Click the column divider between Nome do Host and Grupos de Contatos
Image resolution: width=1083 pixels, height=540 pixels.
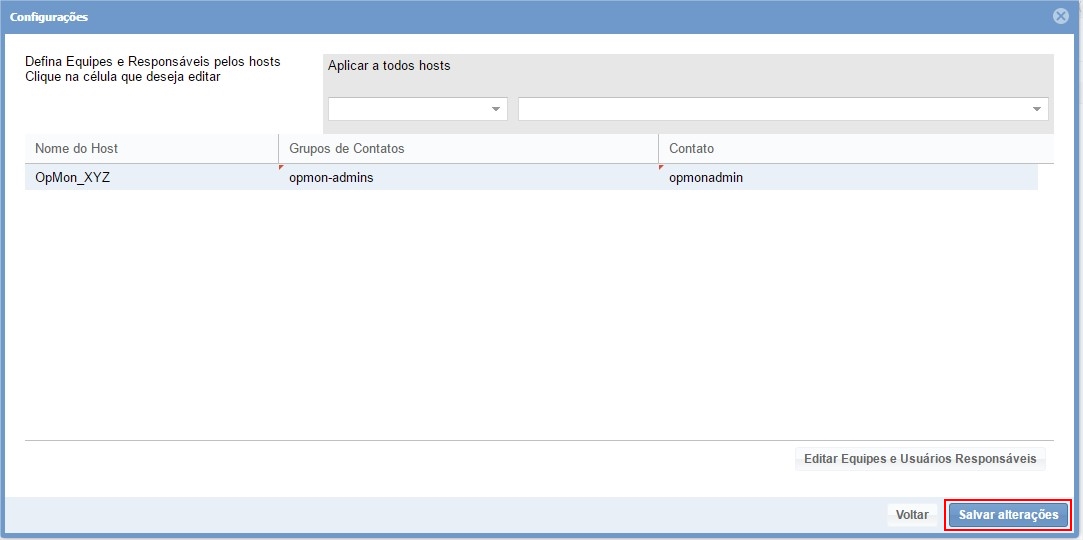pyautogui.click(x=278, y=148)
